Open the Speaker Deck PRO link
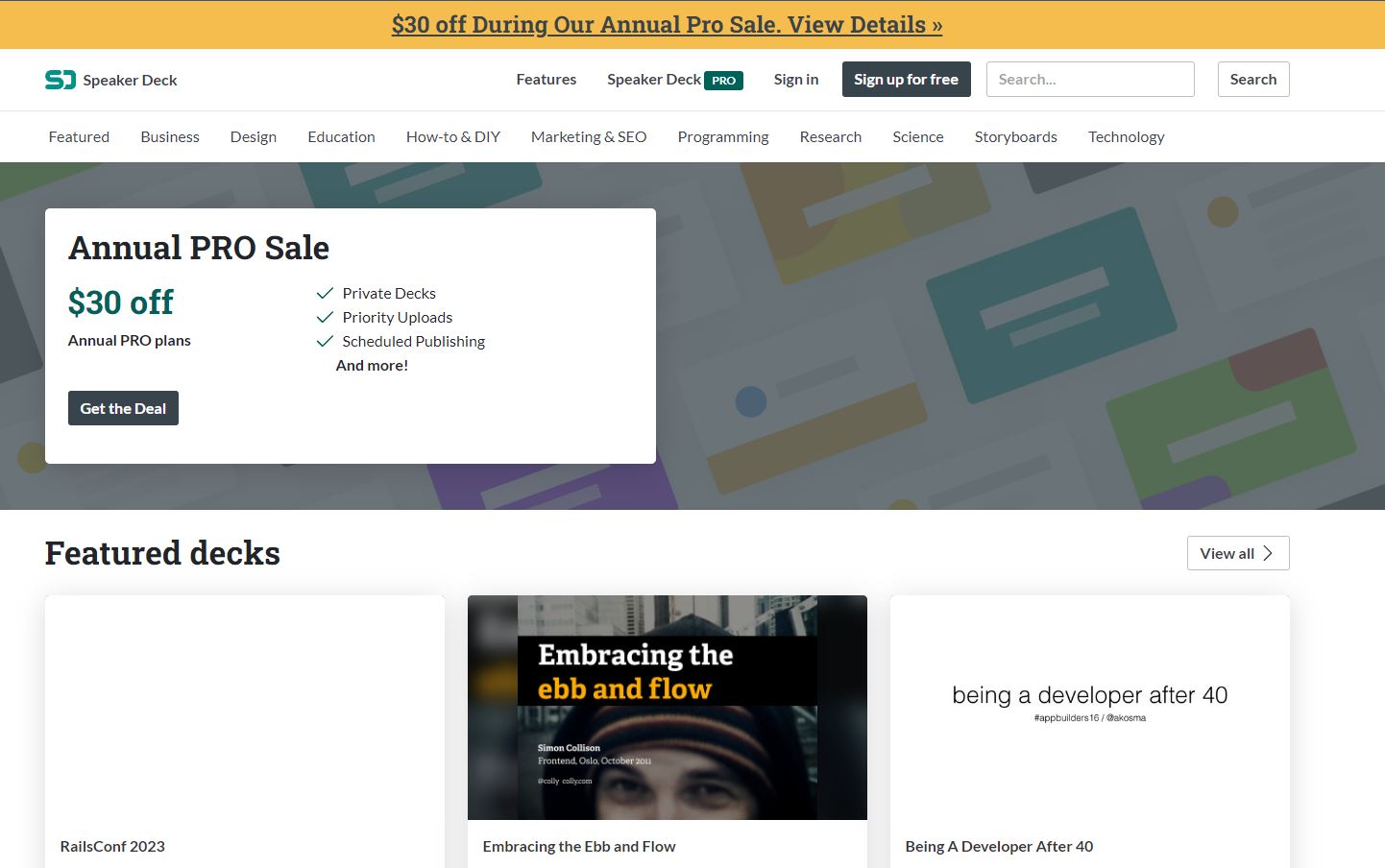The height and width of the screenshot is (868, 1385). (x=675, y=80)
